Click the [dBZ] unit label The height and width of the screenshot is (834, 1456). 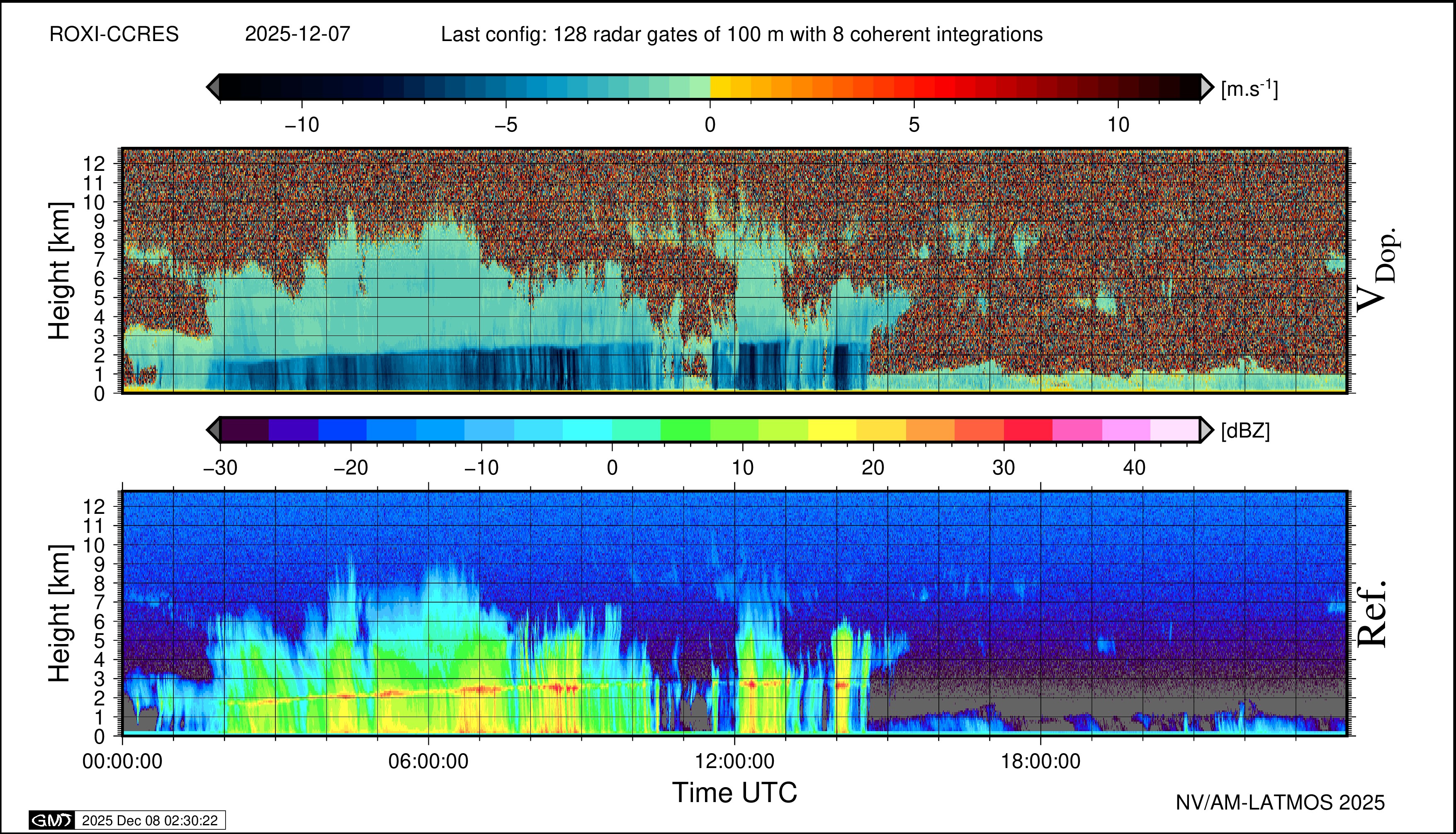tap(1245, 431)
